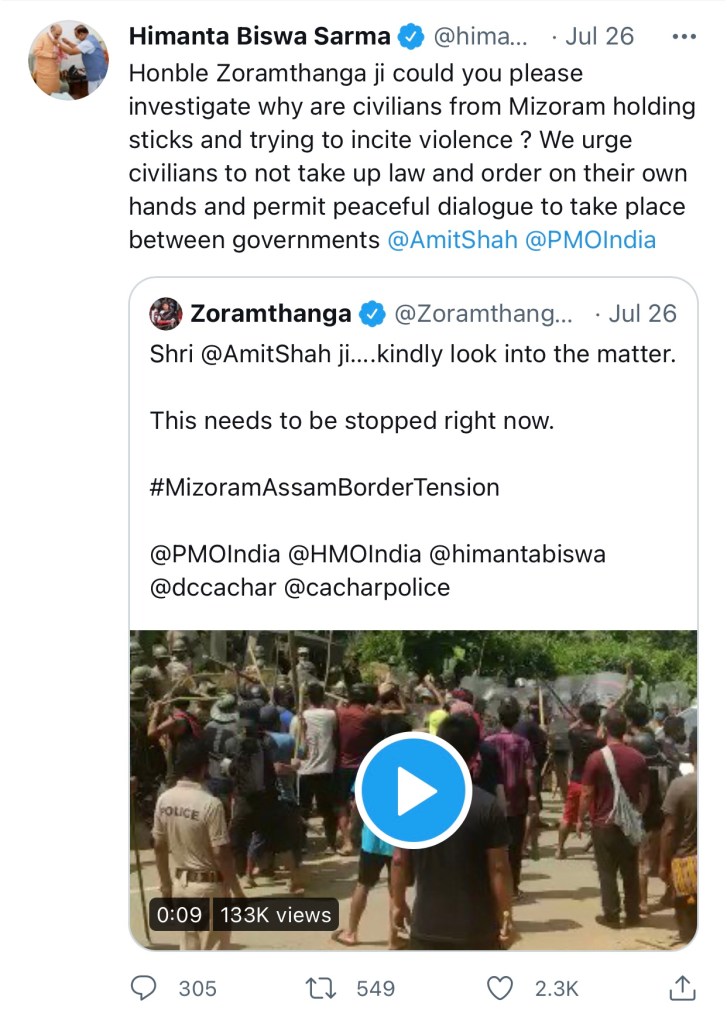Click Himanta's blue verified badge
Viewport: 727px width, 1024px height.
coord(409,36)
